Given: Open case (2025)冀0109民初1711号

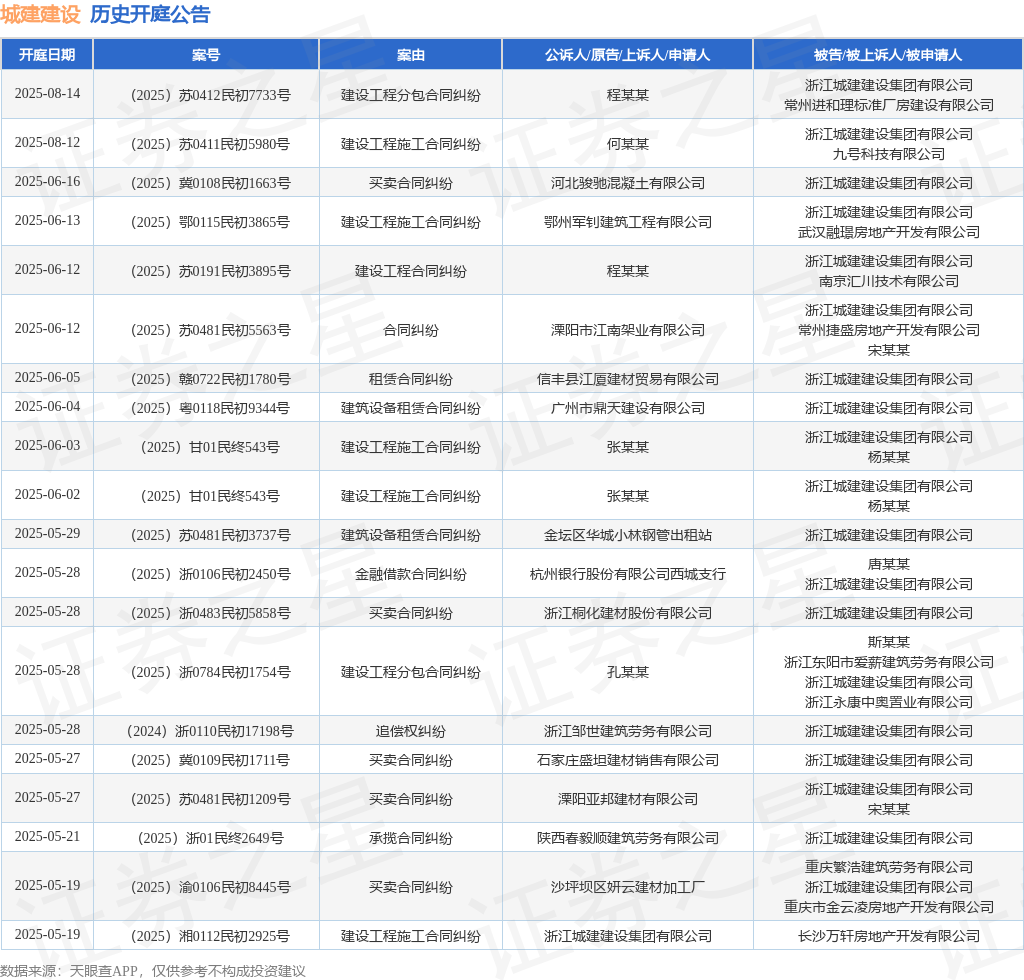Looking at the screenshot, I should pyautogui.click(x=210, y=761).
